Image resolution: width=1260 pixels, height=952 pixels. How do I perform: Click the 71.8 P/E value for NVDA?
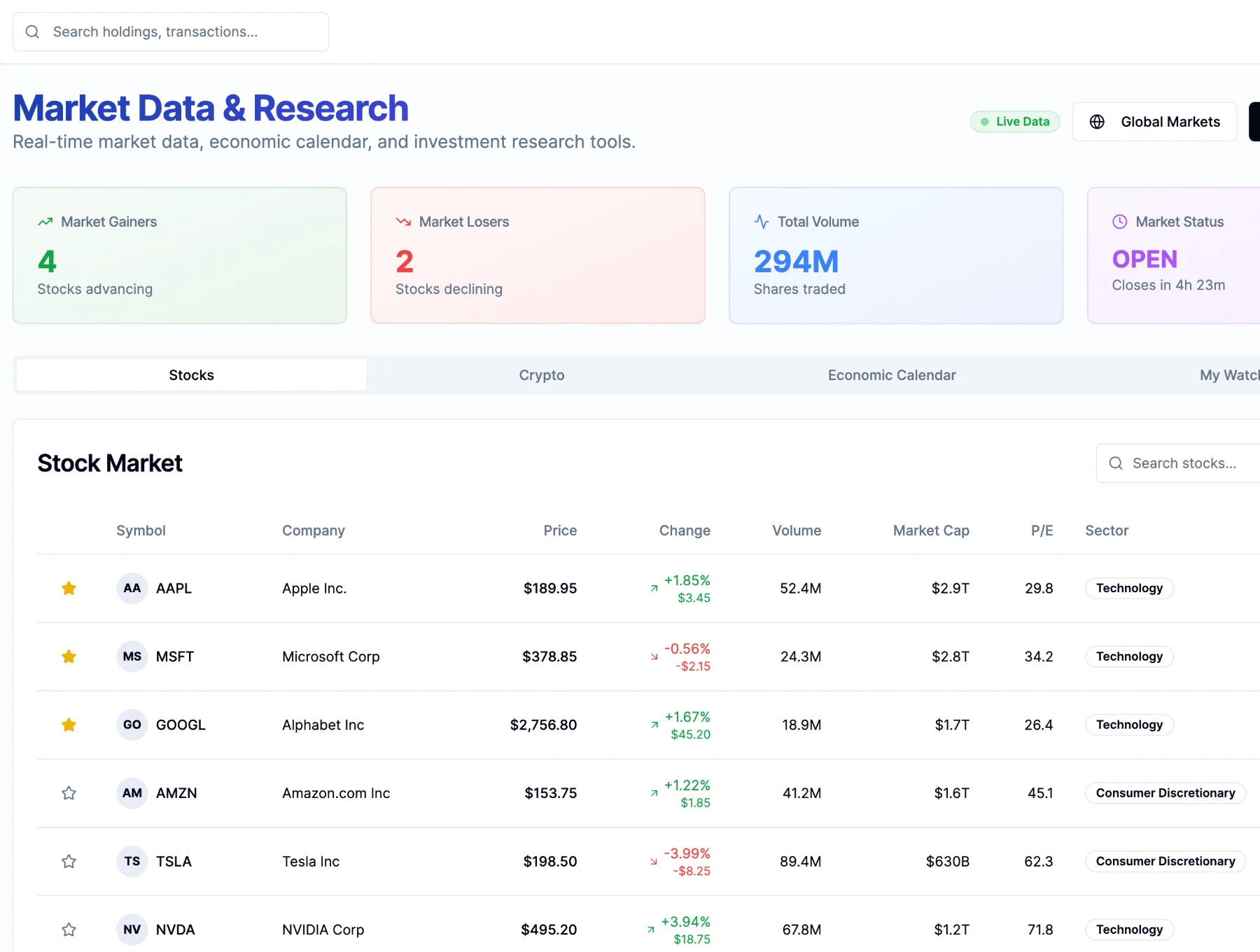point(1040,930)
